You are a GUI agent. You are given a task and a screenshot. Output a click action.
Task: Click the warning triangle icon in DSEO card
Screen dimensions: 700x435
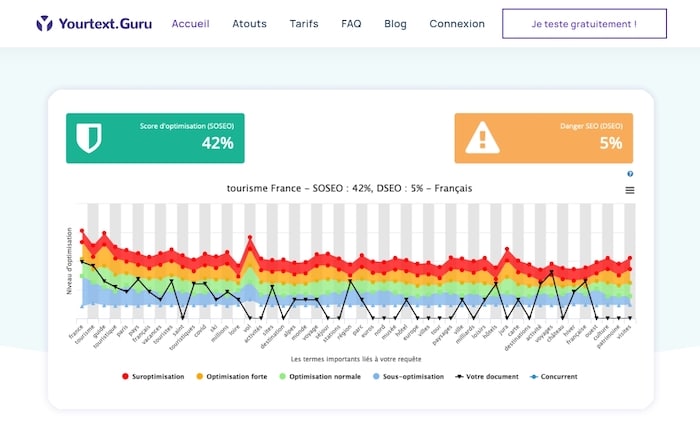(484, 137)
